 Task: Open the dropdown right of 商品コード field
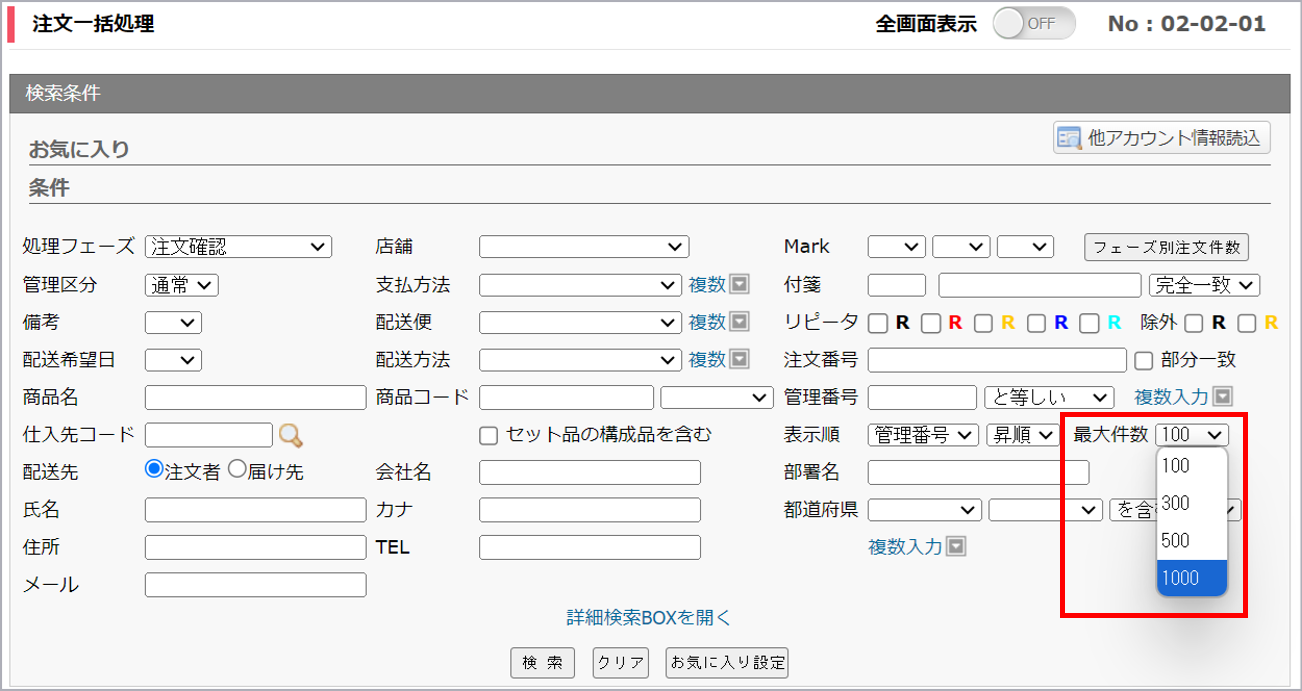(717, 397)
